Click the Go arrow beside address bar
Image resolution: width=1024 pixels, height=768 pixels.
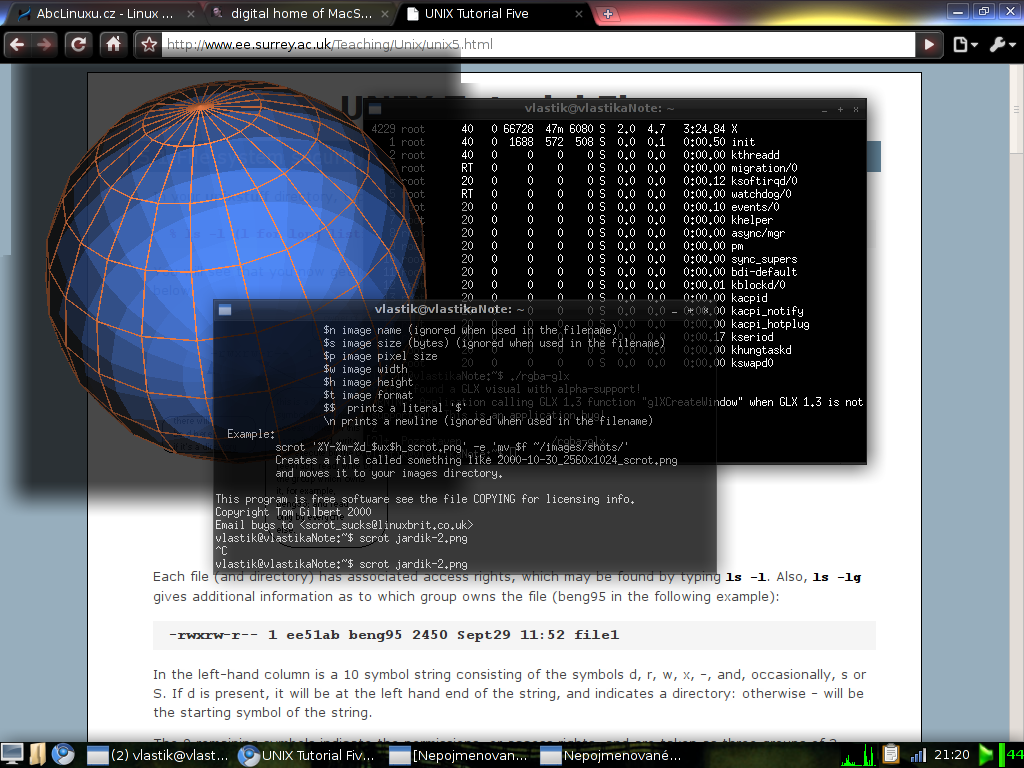coord(929,44)
